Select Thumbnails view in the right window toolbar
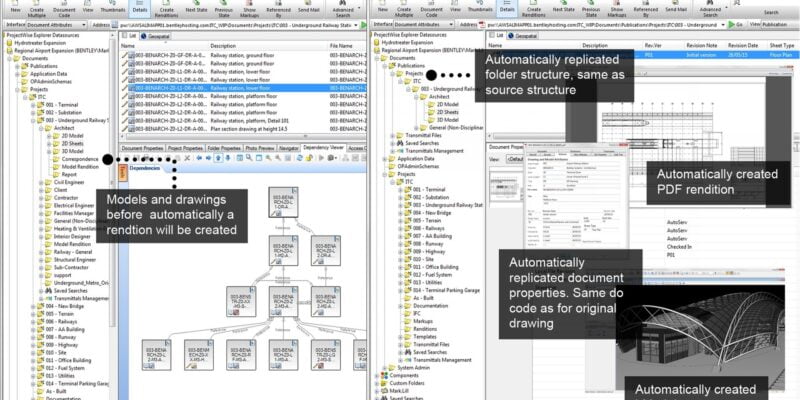The height and width of the screenshot is (400, 800). (x=481, y=7)
